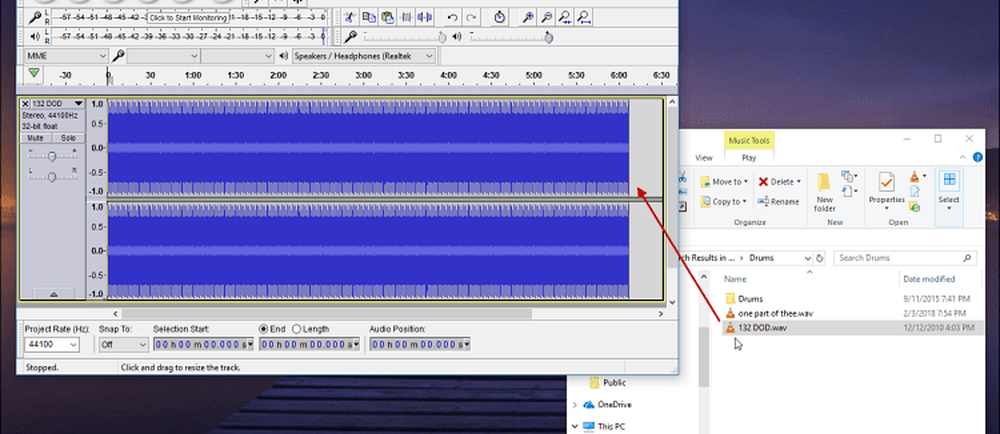Click the Undo arrow icon
Viewport: 1000px width, 434px height.
click(x=452, y=17)
